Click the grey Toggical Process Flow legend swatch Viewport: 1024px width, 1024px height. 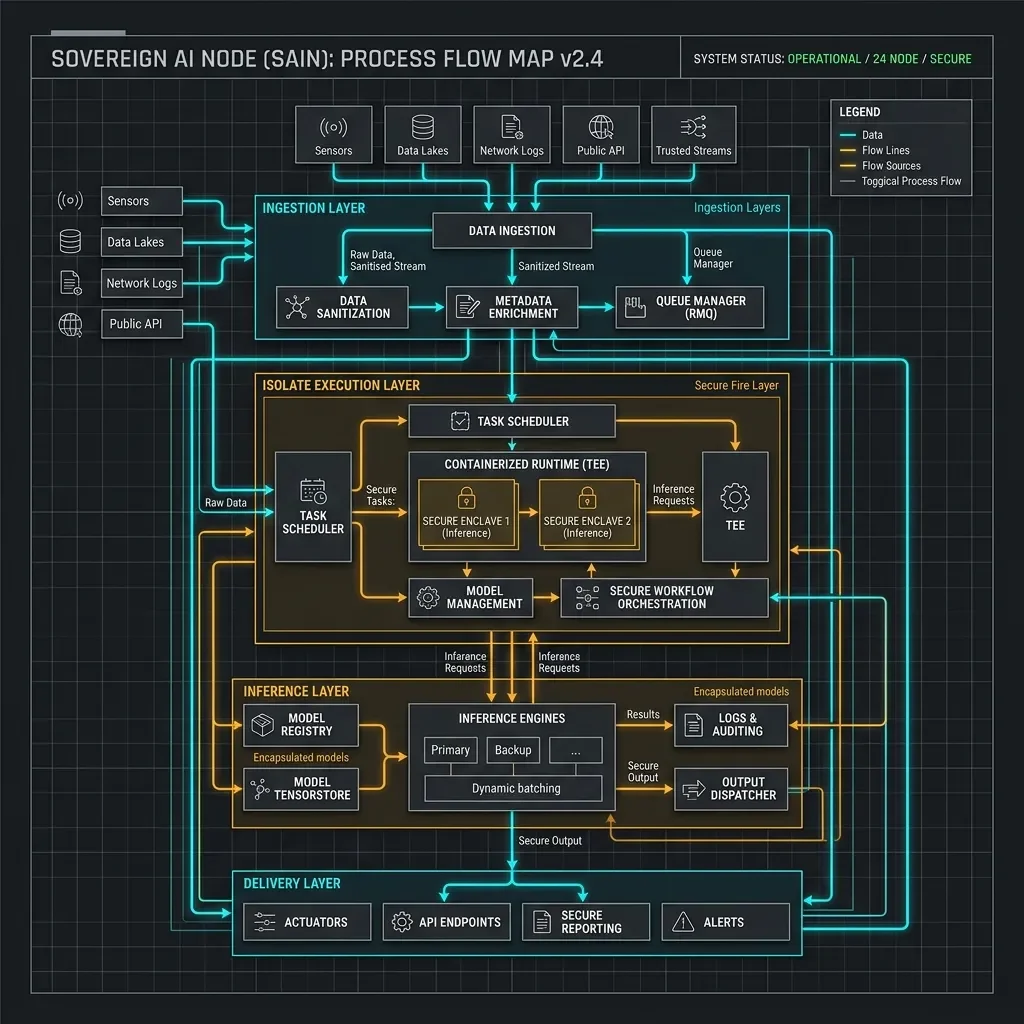[x=848, y=182]
